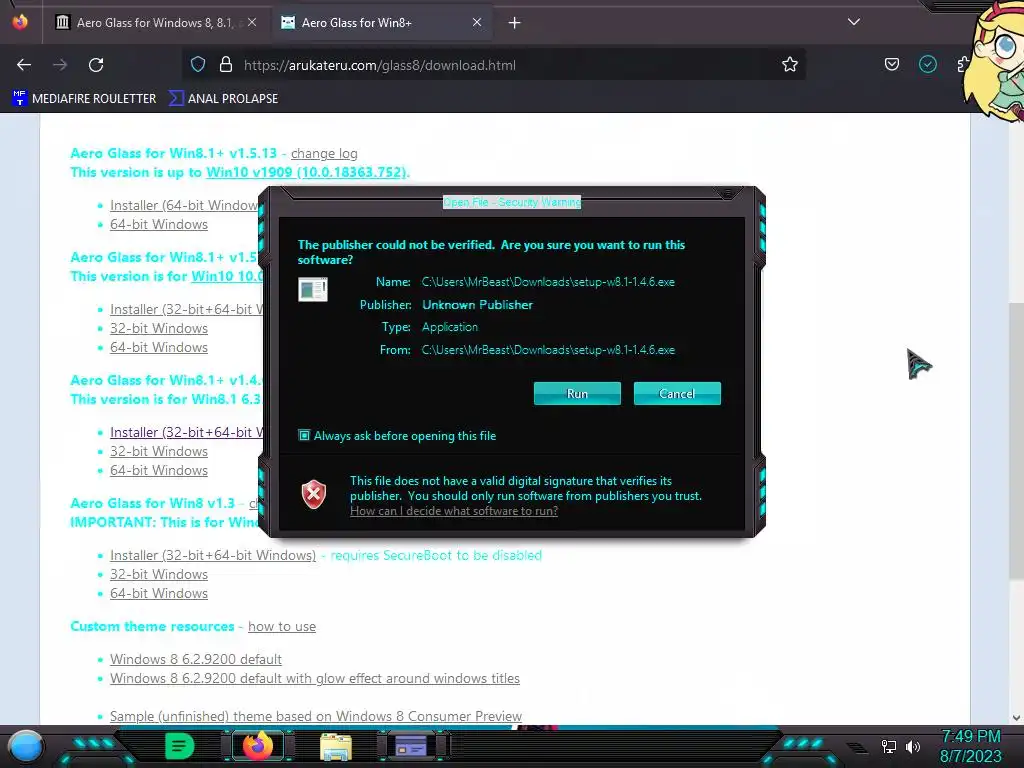Image resolution: width=1024 pixels, height=768 pixels.
Task: Close the 'Aero Glass for Win8+' tab
Action: click(x=477, y=22)
